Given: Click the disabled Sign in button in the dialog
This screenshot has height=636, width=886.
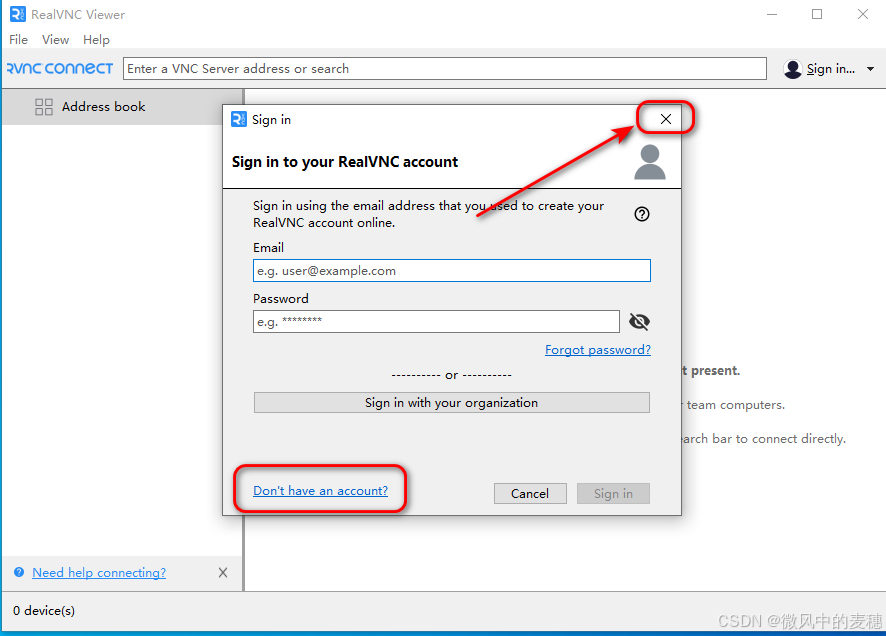Looking at the screenshot, I should click(x=613, y=493).
